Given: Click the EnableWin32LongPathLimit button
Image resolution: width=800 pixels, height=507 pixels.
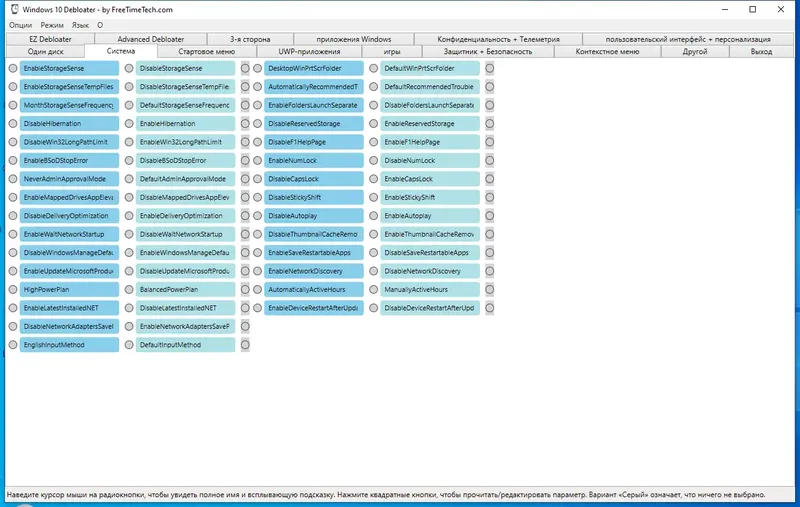Looking at the screenshot, I should (185, 142).
